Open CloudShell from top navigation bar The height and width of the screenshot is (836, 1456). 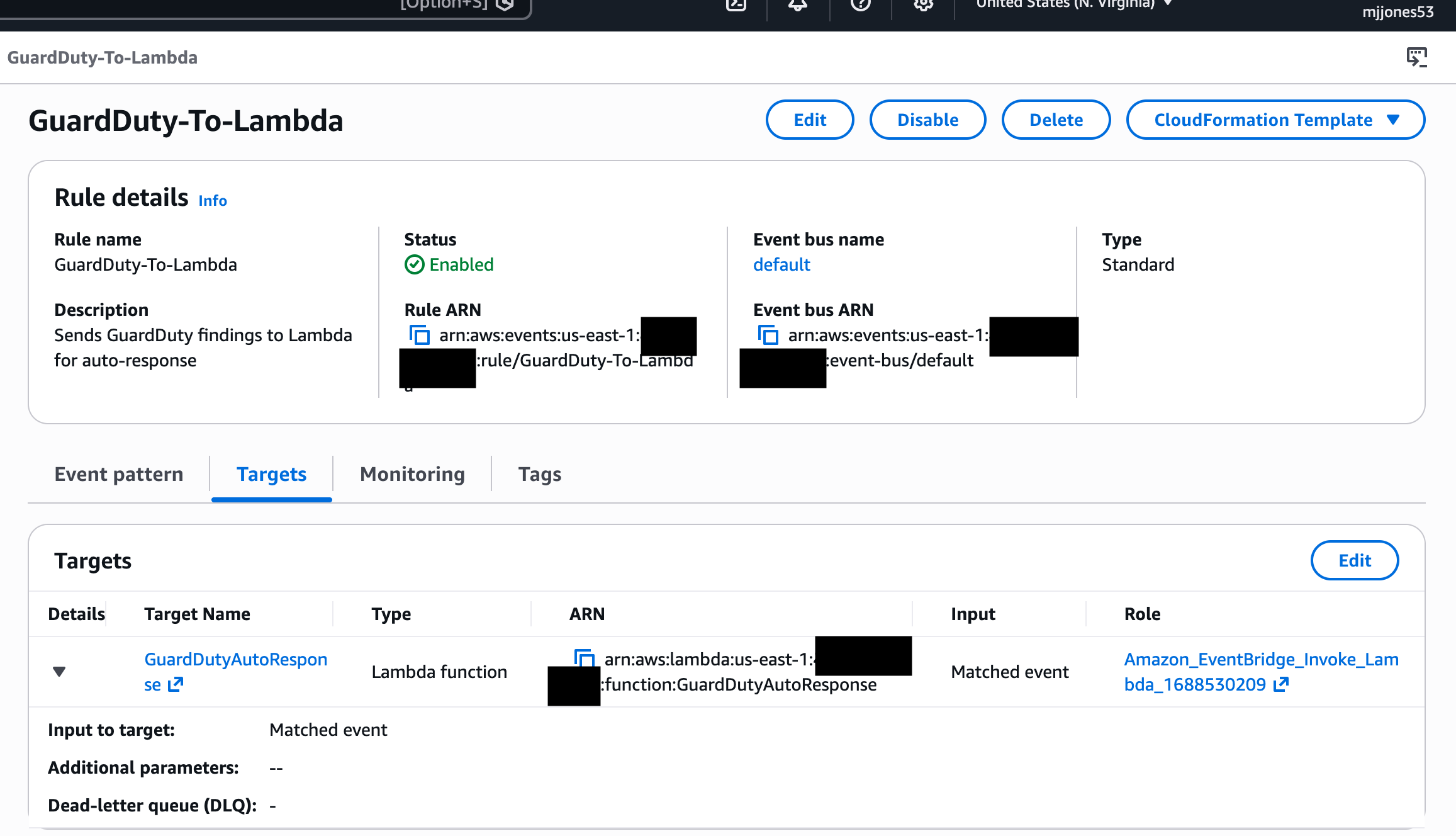(736, 5)
